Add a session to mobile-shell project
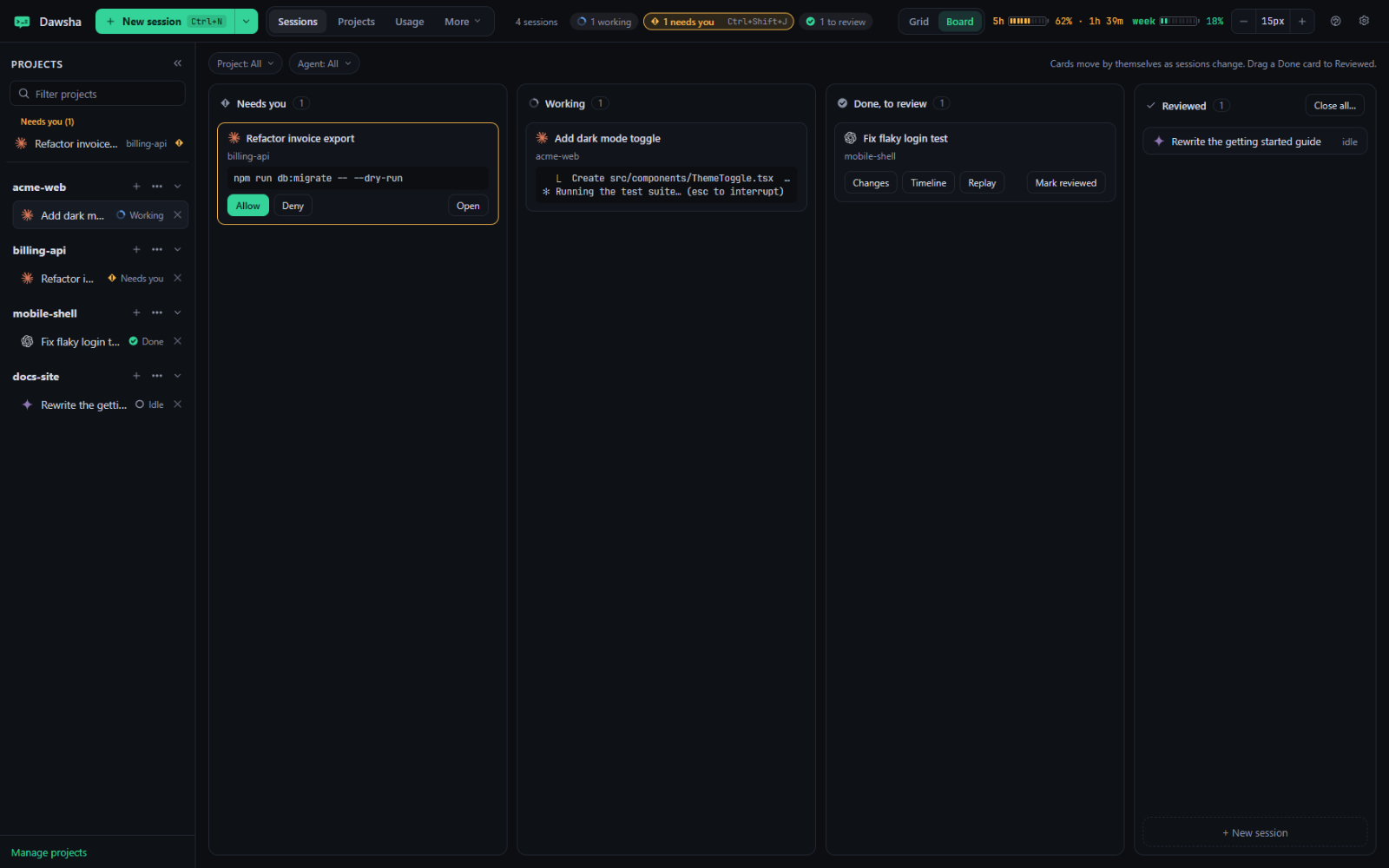 [x=136, y=313]
